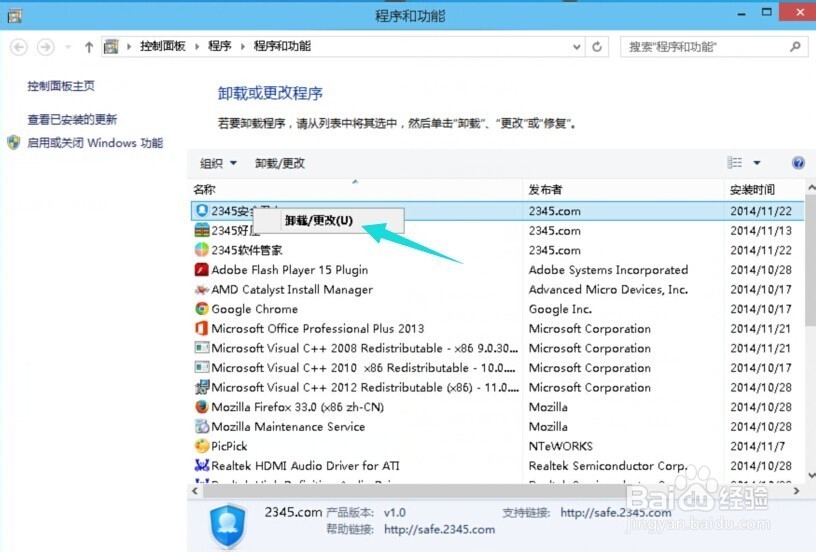Select the Google Chrome icon
The width and height of the screenshot is (816, 552).
tap(202, 309)
